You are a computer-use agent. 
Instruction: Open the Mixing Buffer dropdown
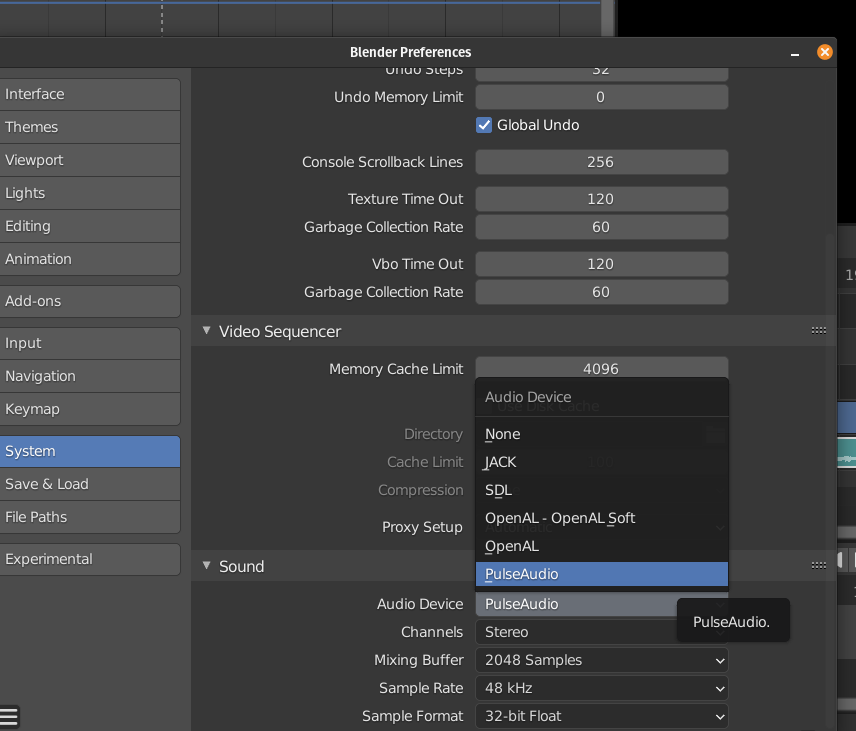pyautogui.click(x=602, y=660)
